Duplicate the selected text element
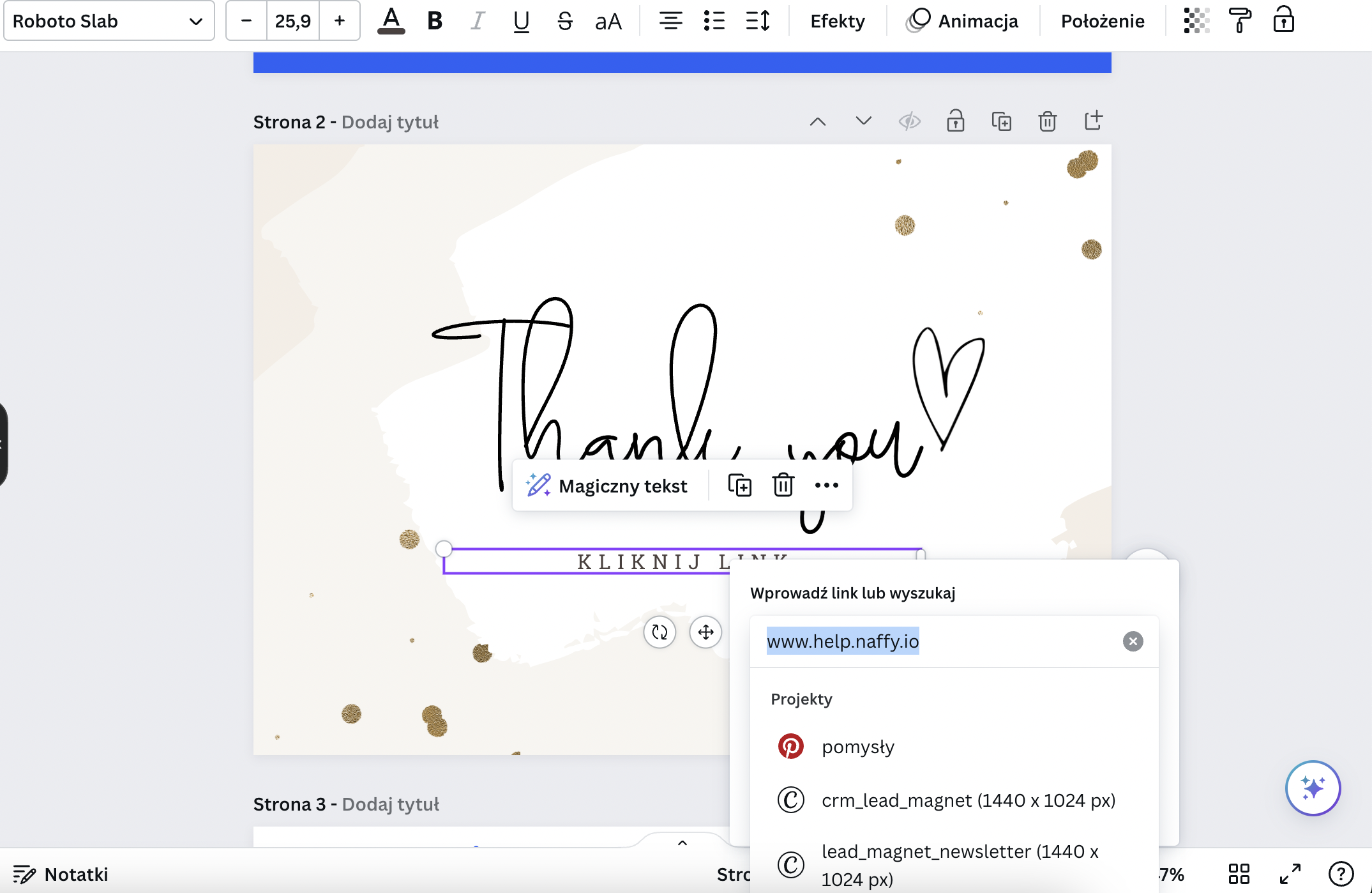The image size is (1372, 893). pos(740,485)
